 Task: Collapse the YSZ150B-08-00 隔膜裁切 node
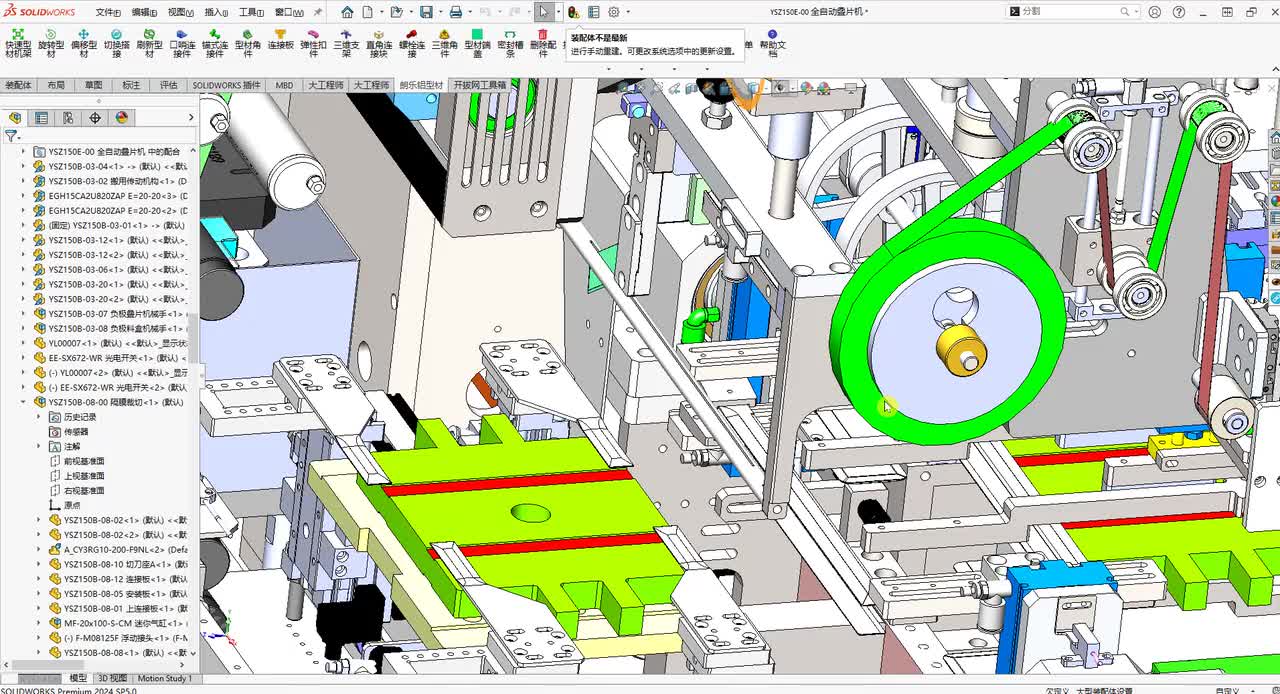25,402
